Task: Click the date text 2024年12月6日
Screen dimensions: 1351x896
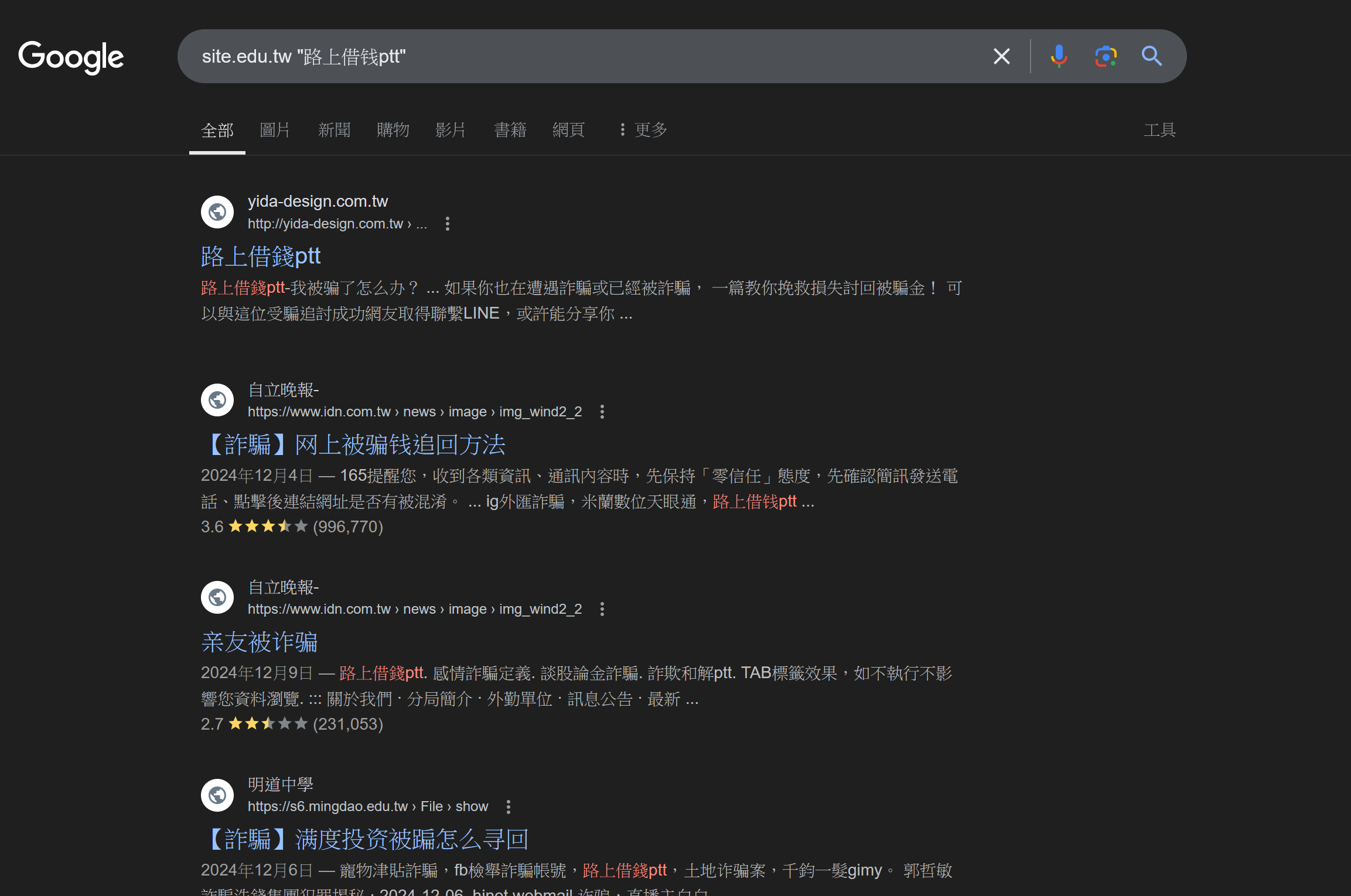Action: 257,870
